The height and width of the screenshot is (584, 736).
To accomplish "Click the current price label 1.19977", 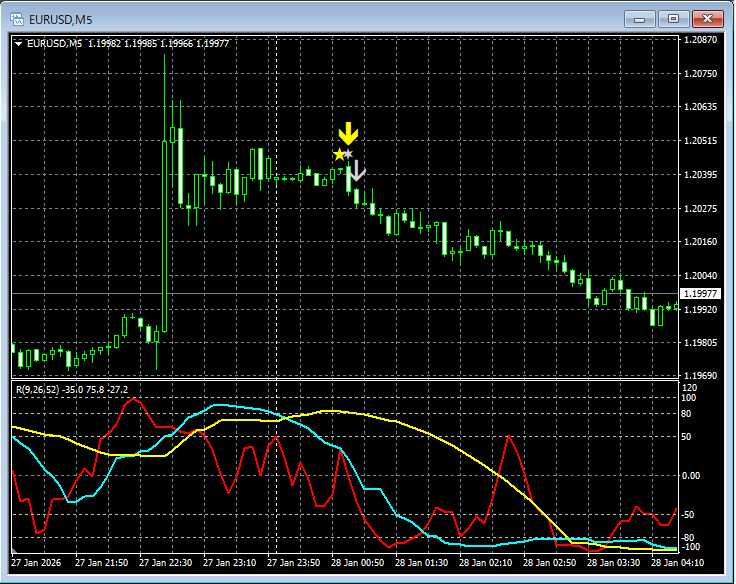I will 699,293.
